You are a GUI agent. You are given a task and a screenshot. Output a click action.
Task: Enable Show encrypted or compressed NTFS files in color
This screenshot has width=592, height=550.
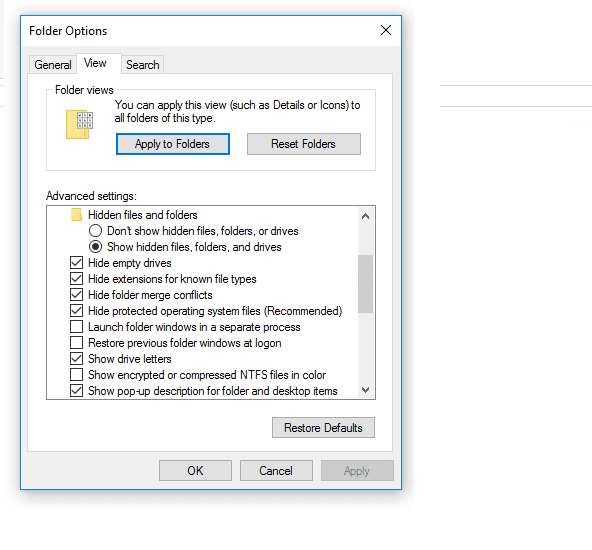(77, 375)
